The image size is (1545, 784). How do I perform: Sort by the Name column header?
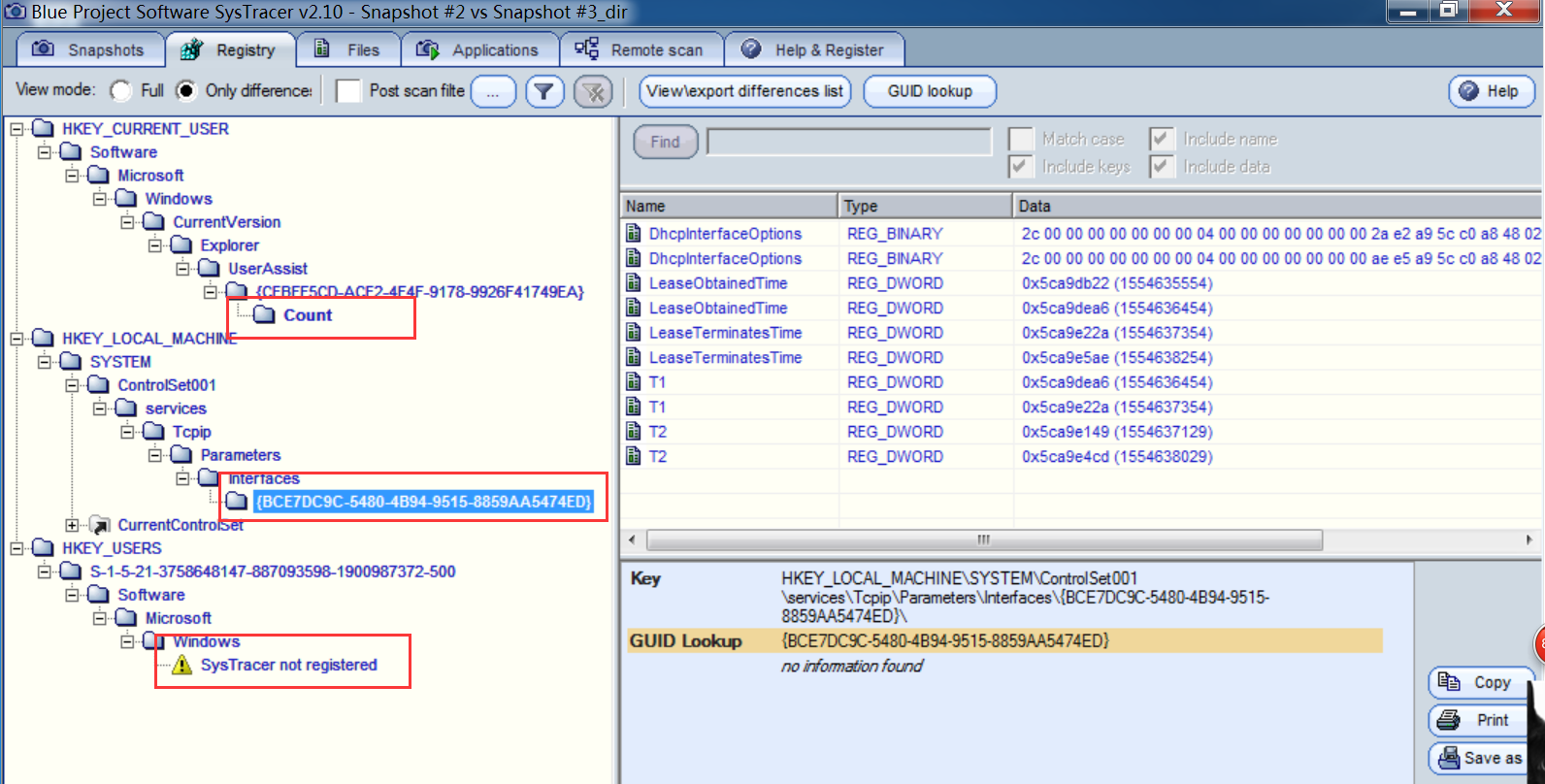click(x=729, y=206)
